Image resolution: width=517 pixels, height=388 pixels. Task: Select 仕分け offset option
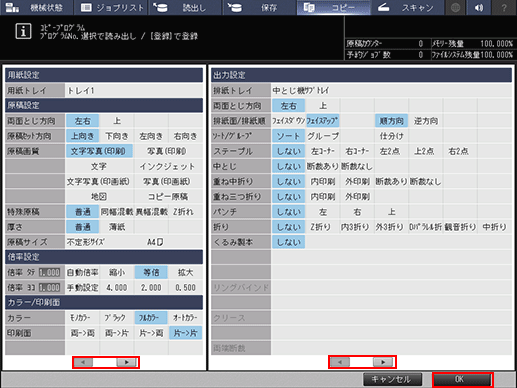[391, 136]
